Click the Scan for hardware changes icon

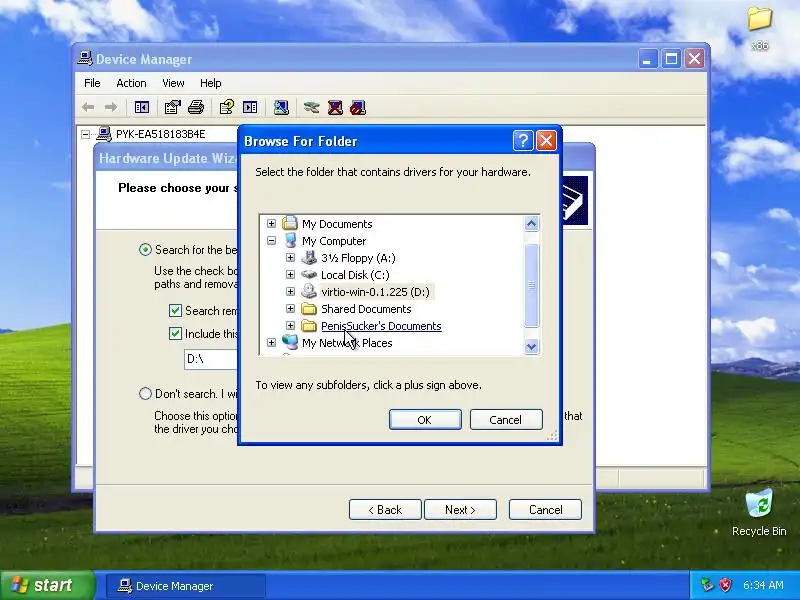click(x=281, y=107)
